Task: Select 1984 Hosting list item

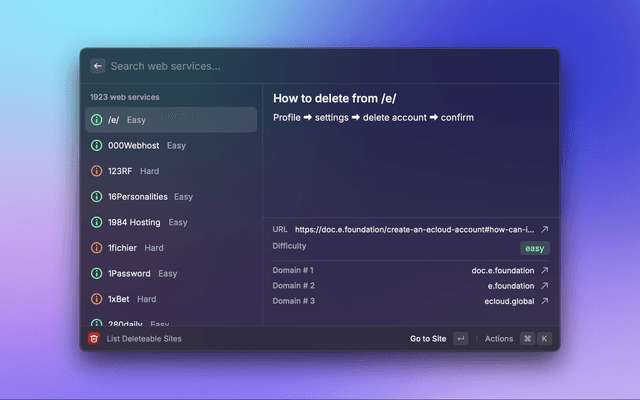Action: (x=170, y=222)
